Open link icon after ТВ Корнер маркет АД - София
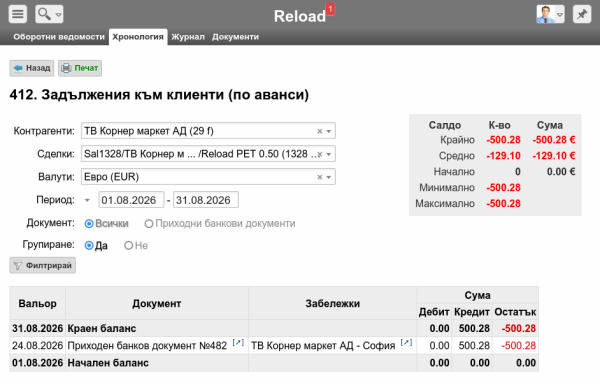Viewport: 600px width, 383px height. [x=406, y=342]
